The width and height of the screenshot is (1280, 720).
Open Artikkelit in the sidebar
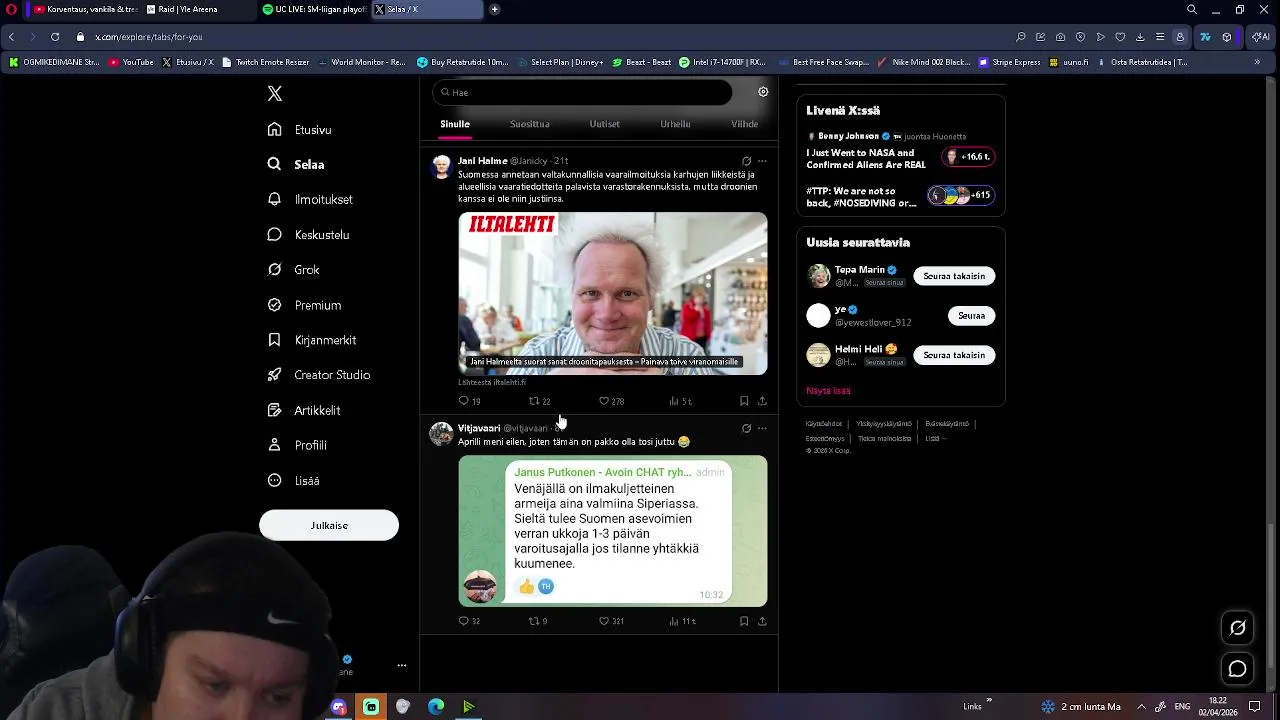pyautogui.click(x=303, y=410)
